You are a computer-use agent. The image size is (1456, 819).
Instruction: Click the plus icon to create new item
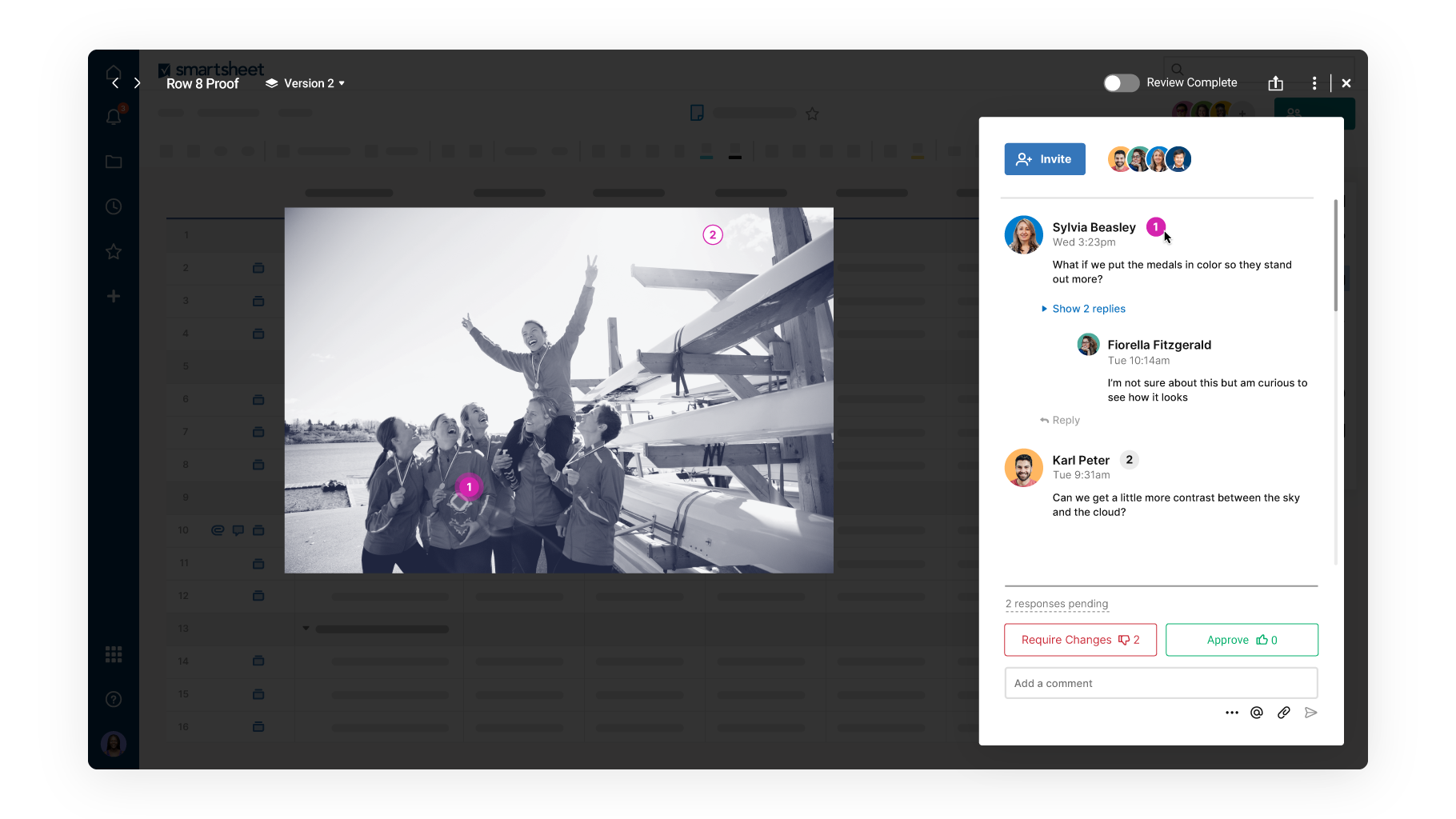click(114, 296)
